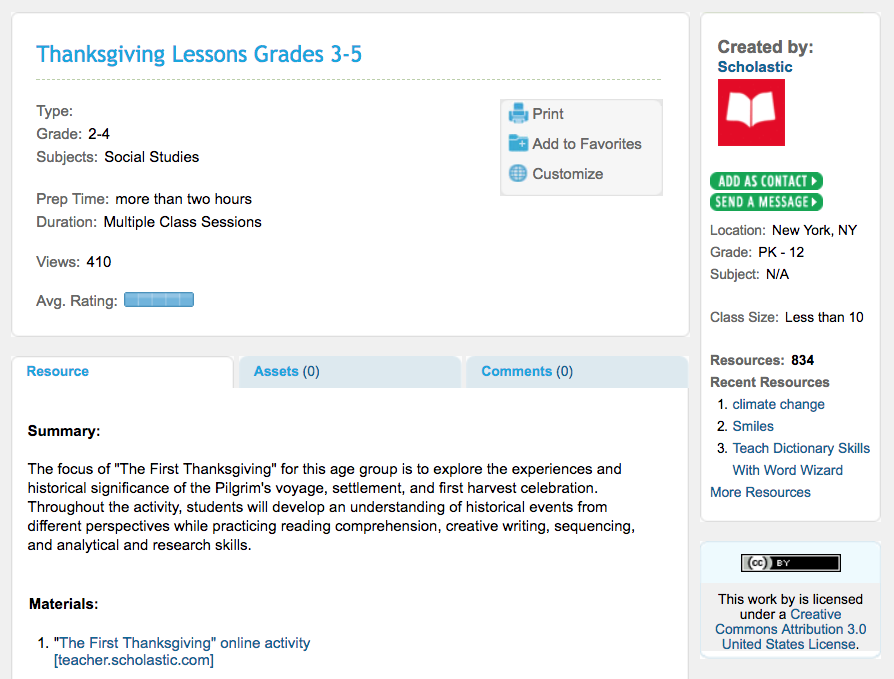Screen dimensions: 894x679
Task: Click the Send a Message button
Action: 766,201
